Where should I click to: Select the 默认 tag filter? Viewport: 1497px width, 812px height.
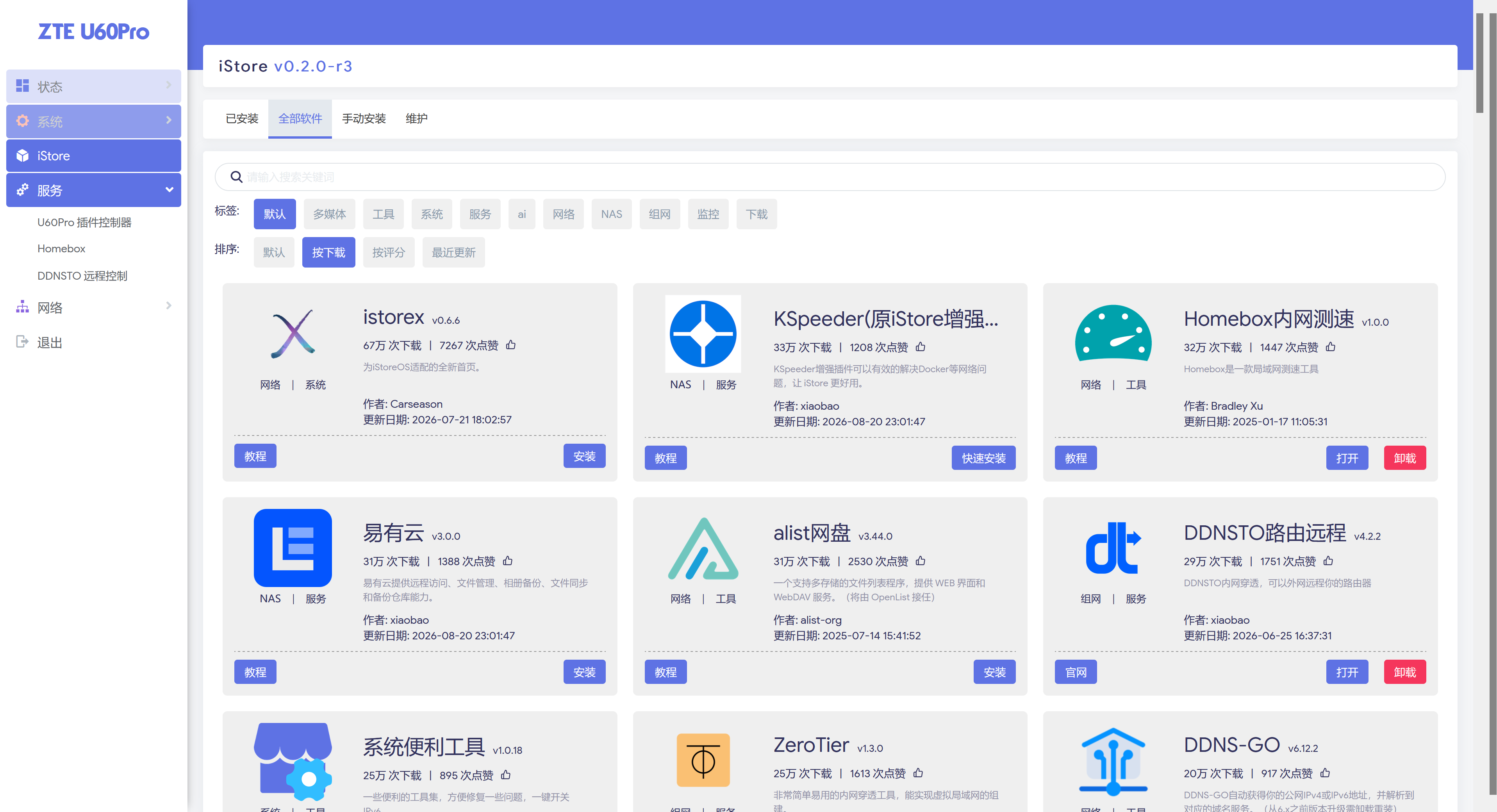pos(274,214)
